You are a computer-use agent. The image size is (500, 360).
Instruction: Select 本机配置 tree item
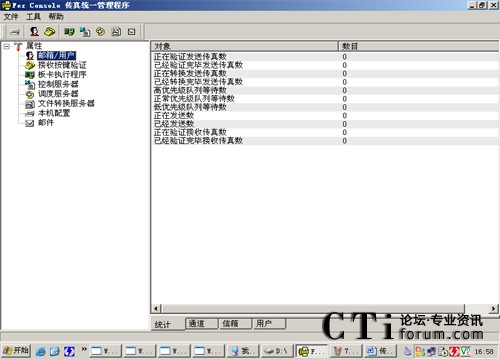[x=54, y=113]
